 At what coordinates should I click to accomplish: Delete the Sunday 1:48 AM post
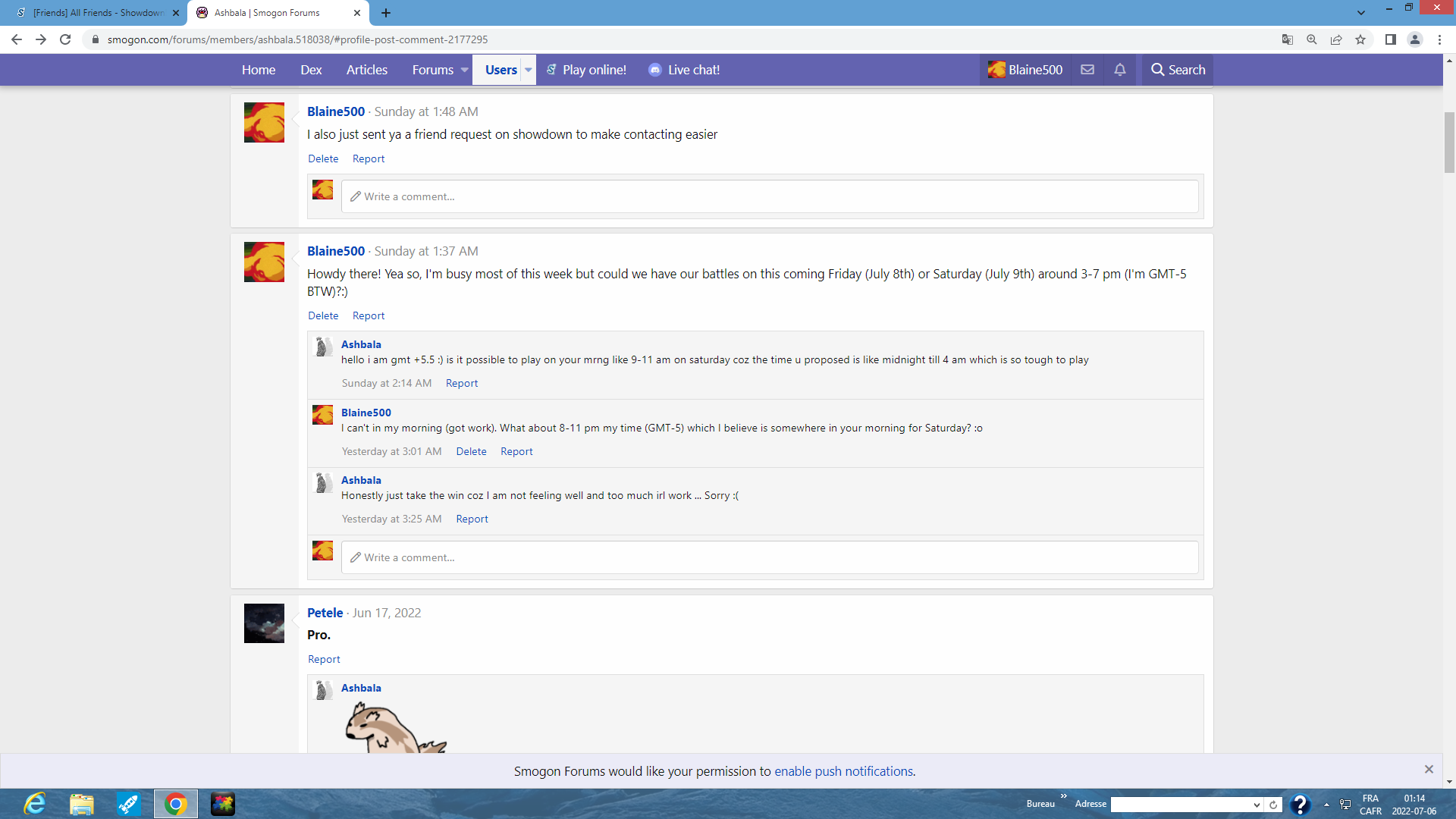[x=323, y=158]
